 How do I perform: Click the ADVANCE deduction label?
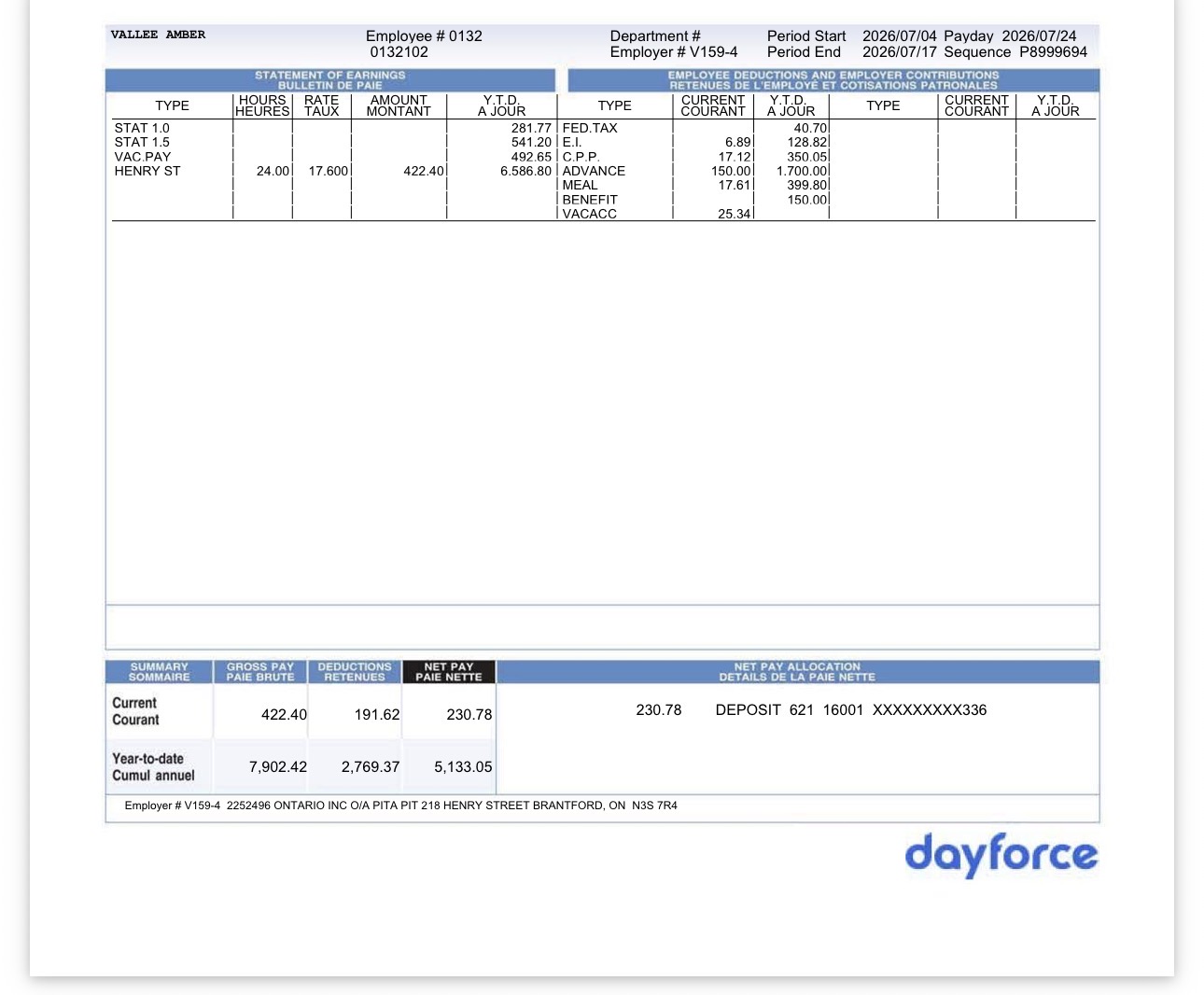tap(594, 171)
